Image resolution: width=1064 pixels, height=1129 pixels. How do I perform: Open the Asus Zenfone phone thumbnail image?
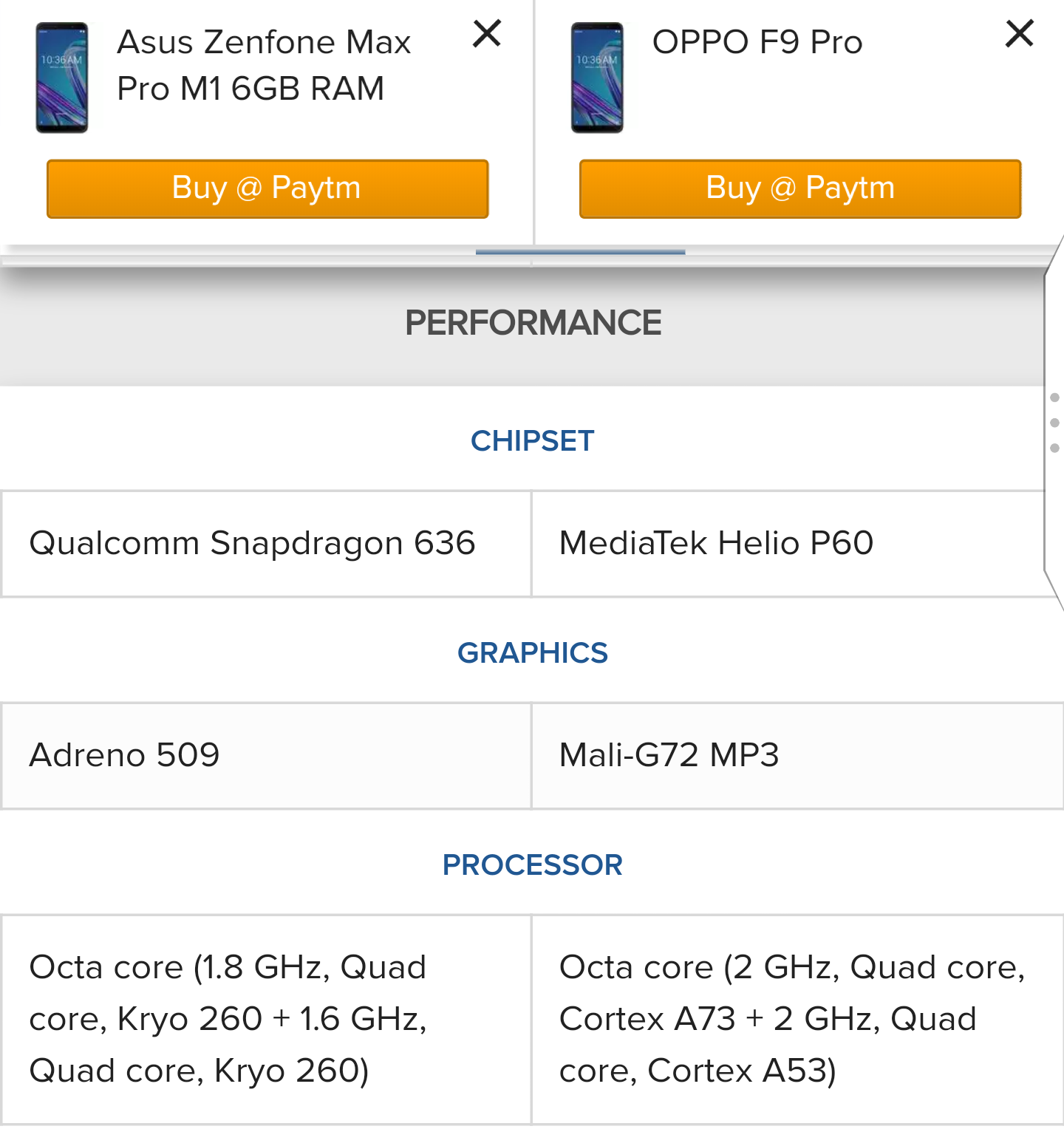[62, 78]
